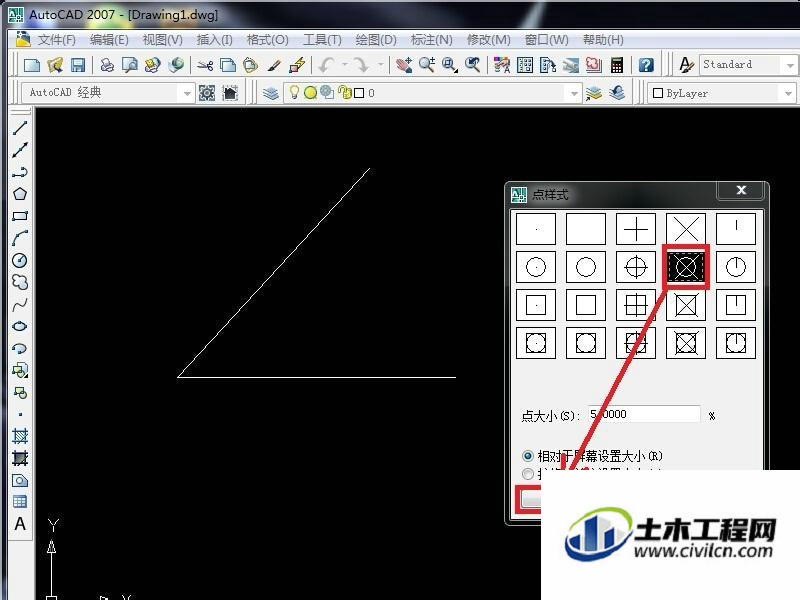This screenshot has width=800, height=600.
Task: Select the Gradient tool
Action: coord(19,458)
